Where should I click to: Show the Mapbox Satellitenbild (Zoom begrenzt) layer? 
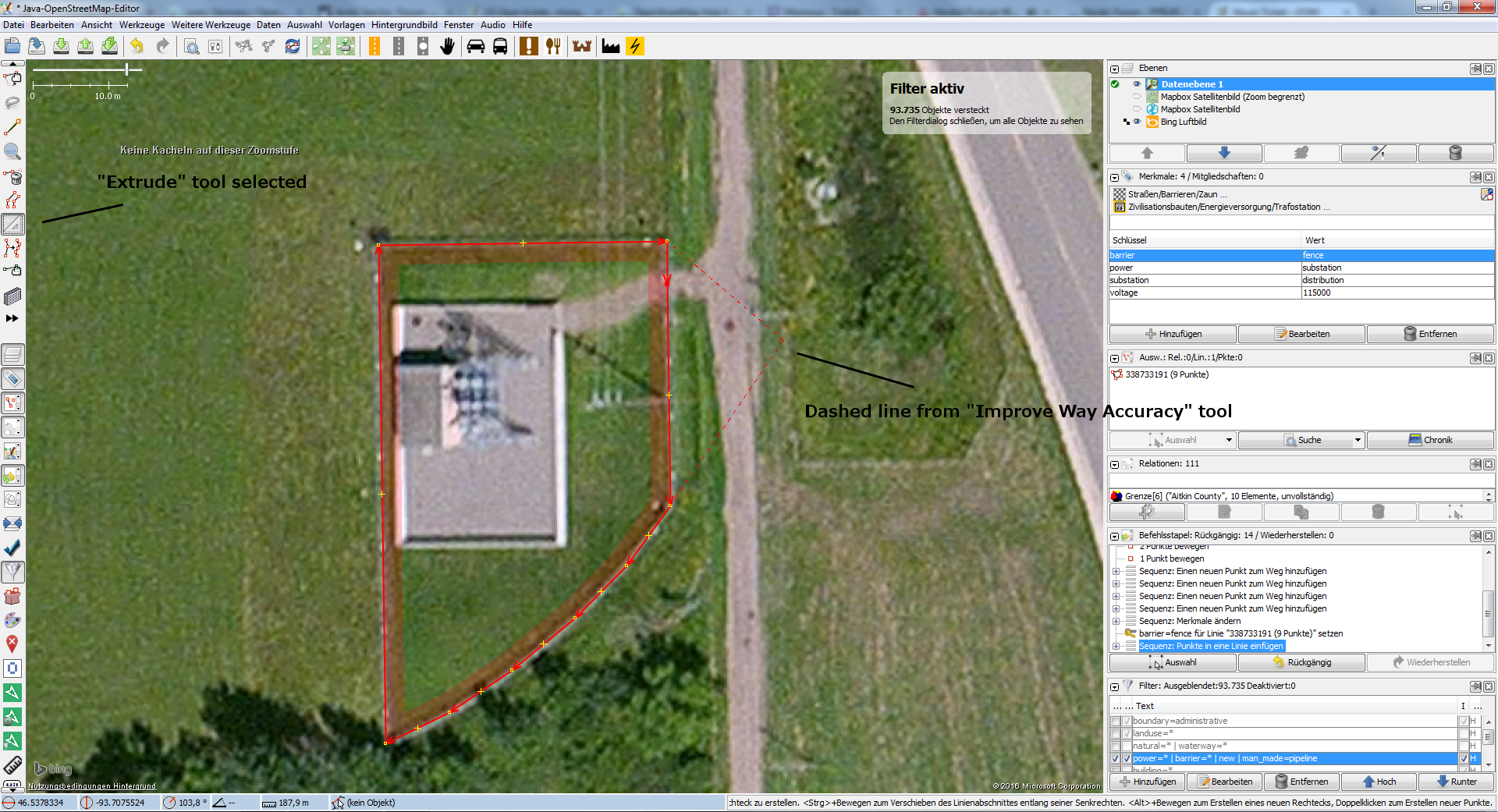pyautogui.click(x=1137, y=97)
